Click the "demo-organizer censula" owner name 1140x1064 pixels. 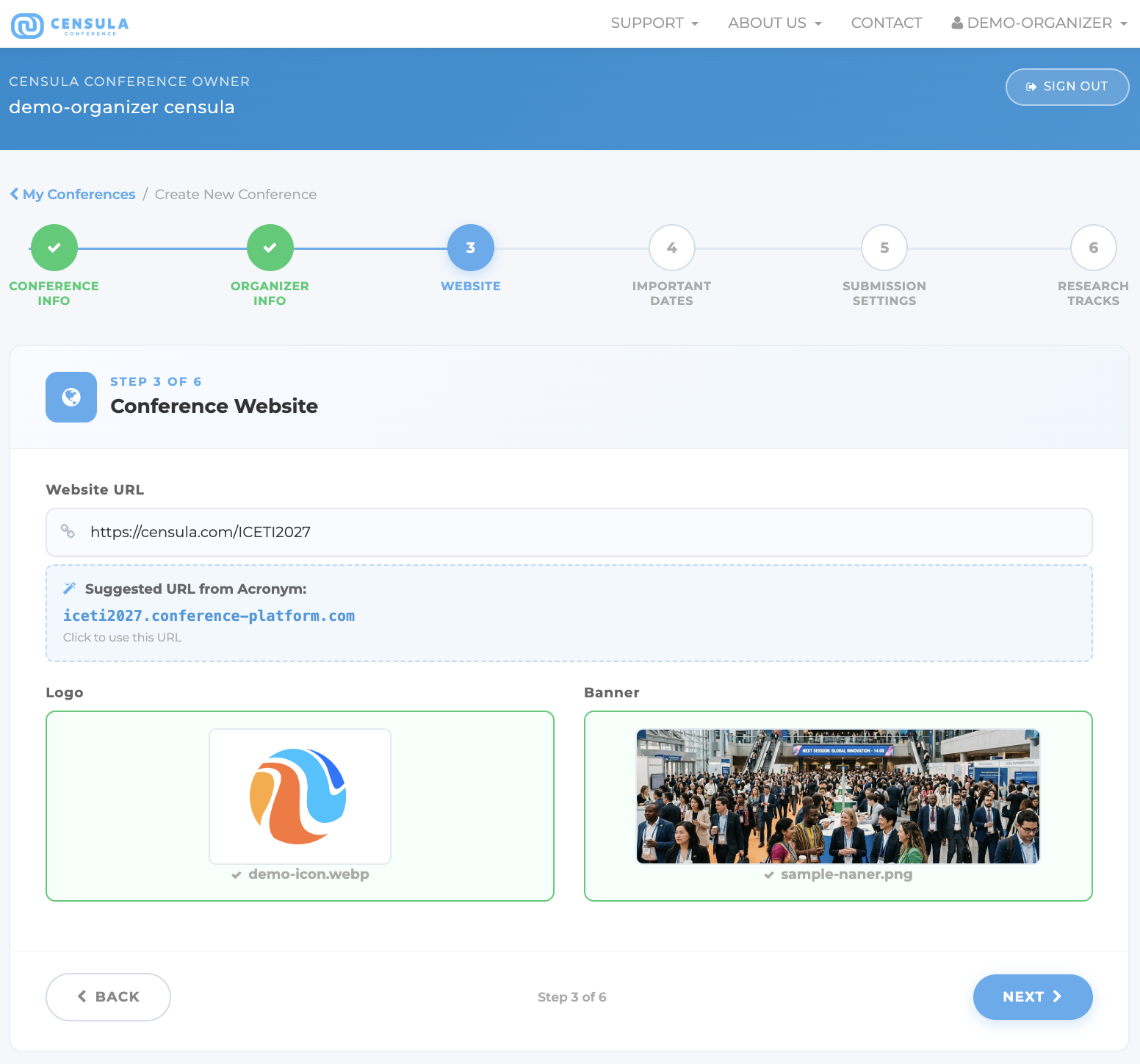coord(122,107)
